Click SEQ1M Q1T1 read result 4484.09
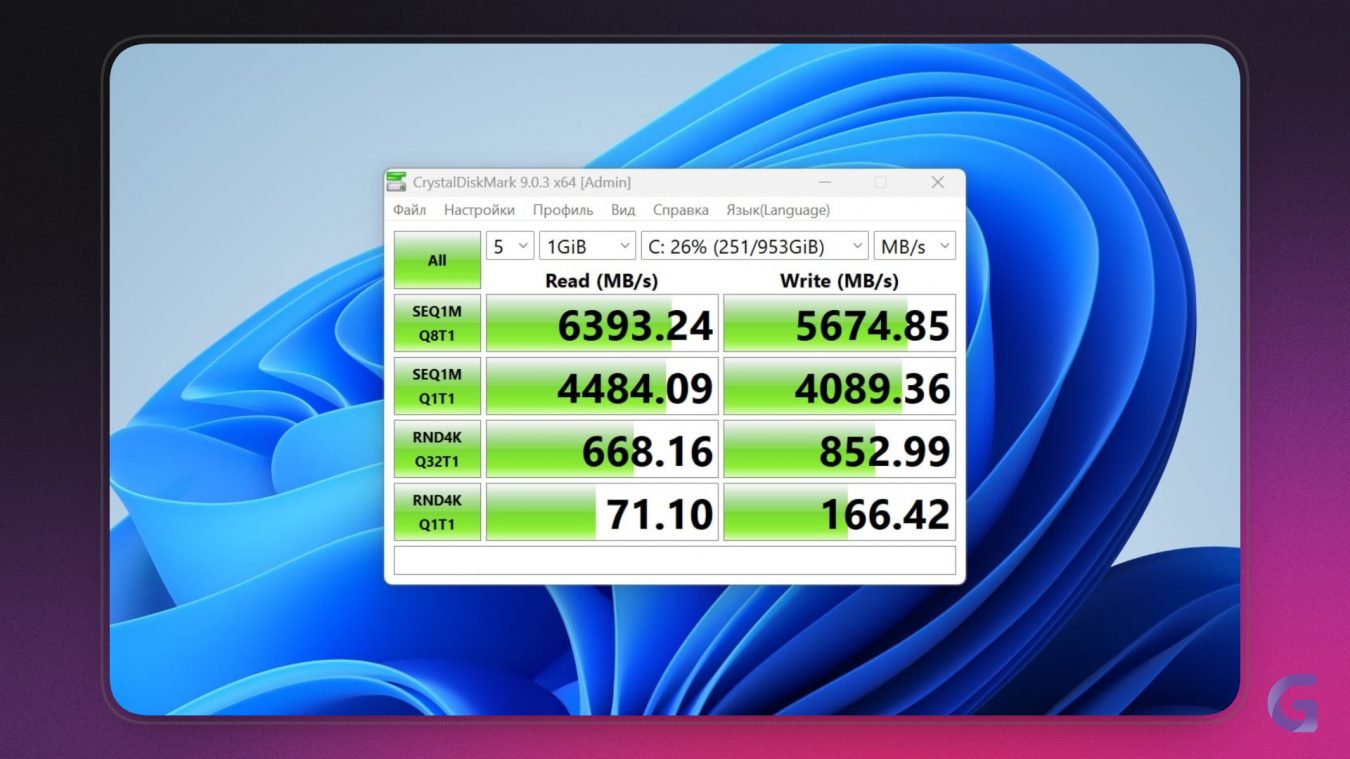The width and height of the screenshot is (1350, 759). [x=602, y=386]
